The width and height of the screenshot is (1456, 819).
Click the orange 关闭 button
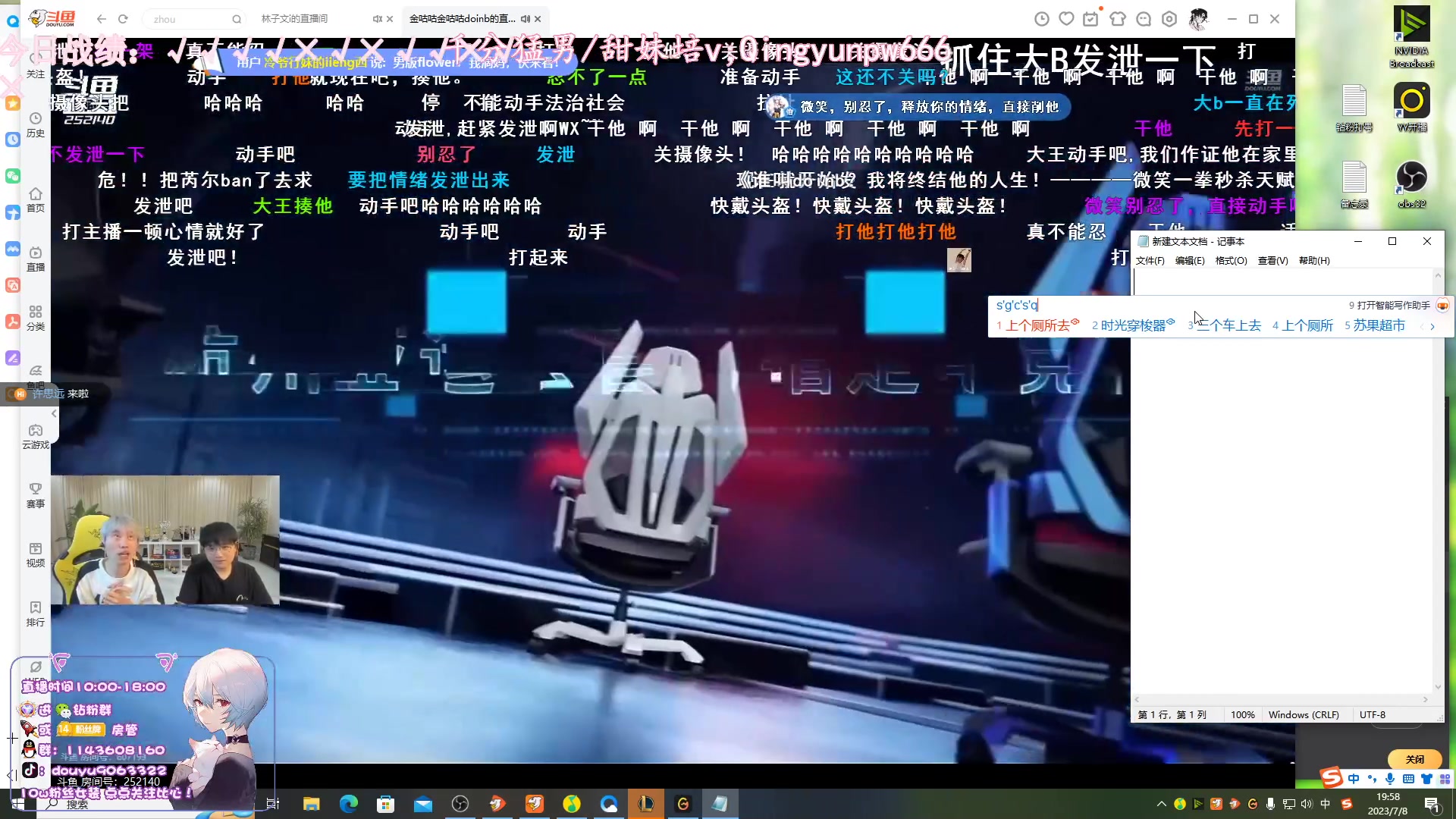click(1414, 759)
